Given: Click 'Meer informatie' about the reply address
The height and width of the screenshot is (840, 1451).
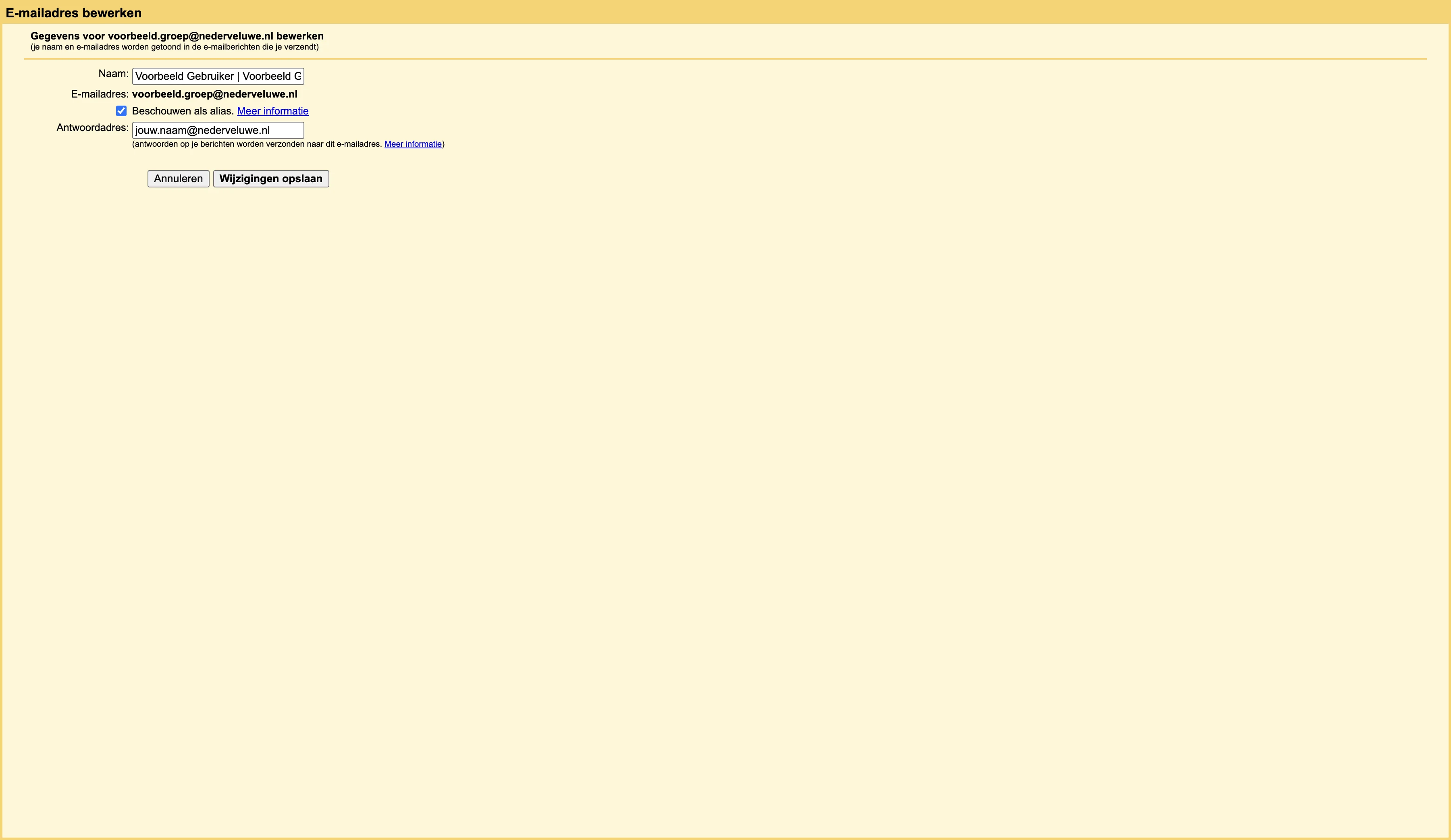Looking at the screenshot, I should coord(414,144).
